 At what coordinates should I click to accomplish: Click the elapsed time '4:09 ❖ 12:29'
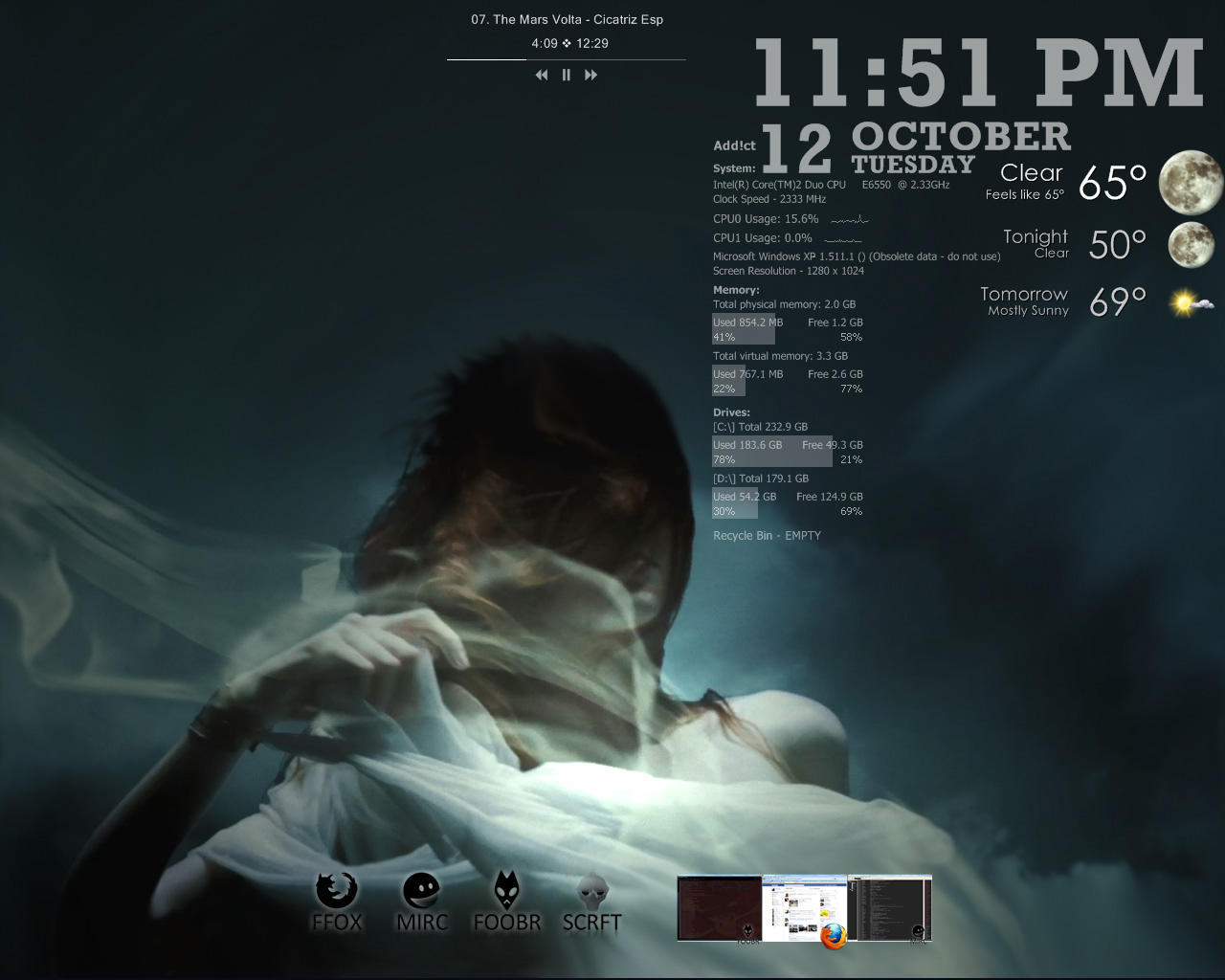[x=570, y=43]
